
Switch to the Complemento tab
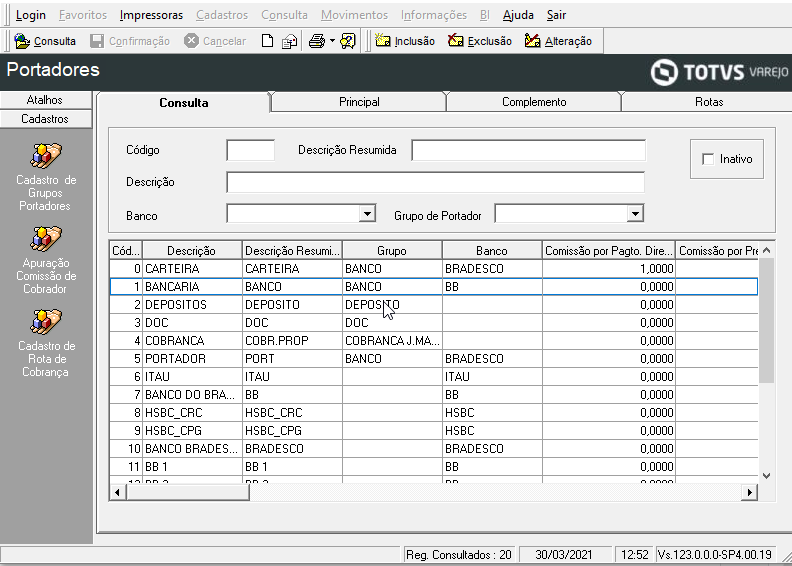pyautogui.click(x=534, y=102)
